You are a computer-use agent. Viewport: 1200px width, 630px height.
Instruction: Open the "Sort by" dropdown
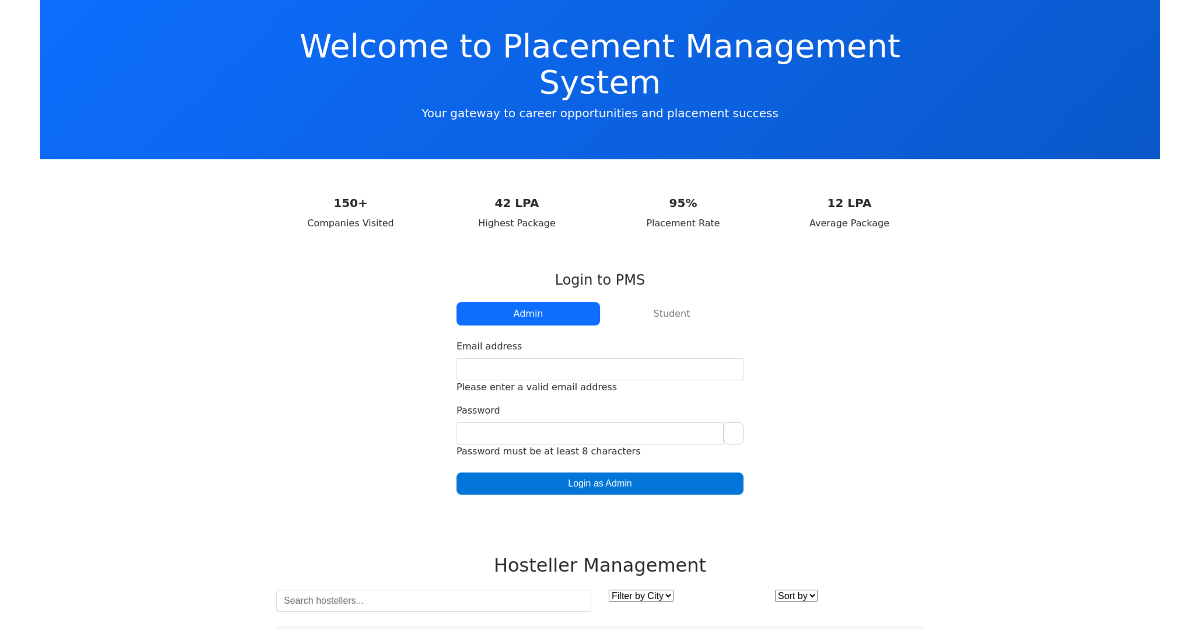click(x=796, y=595)
